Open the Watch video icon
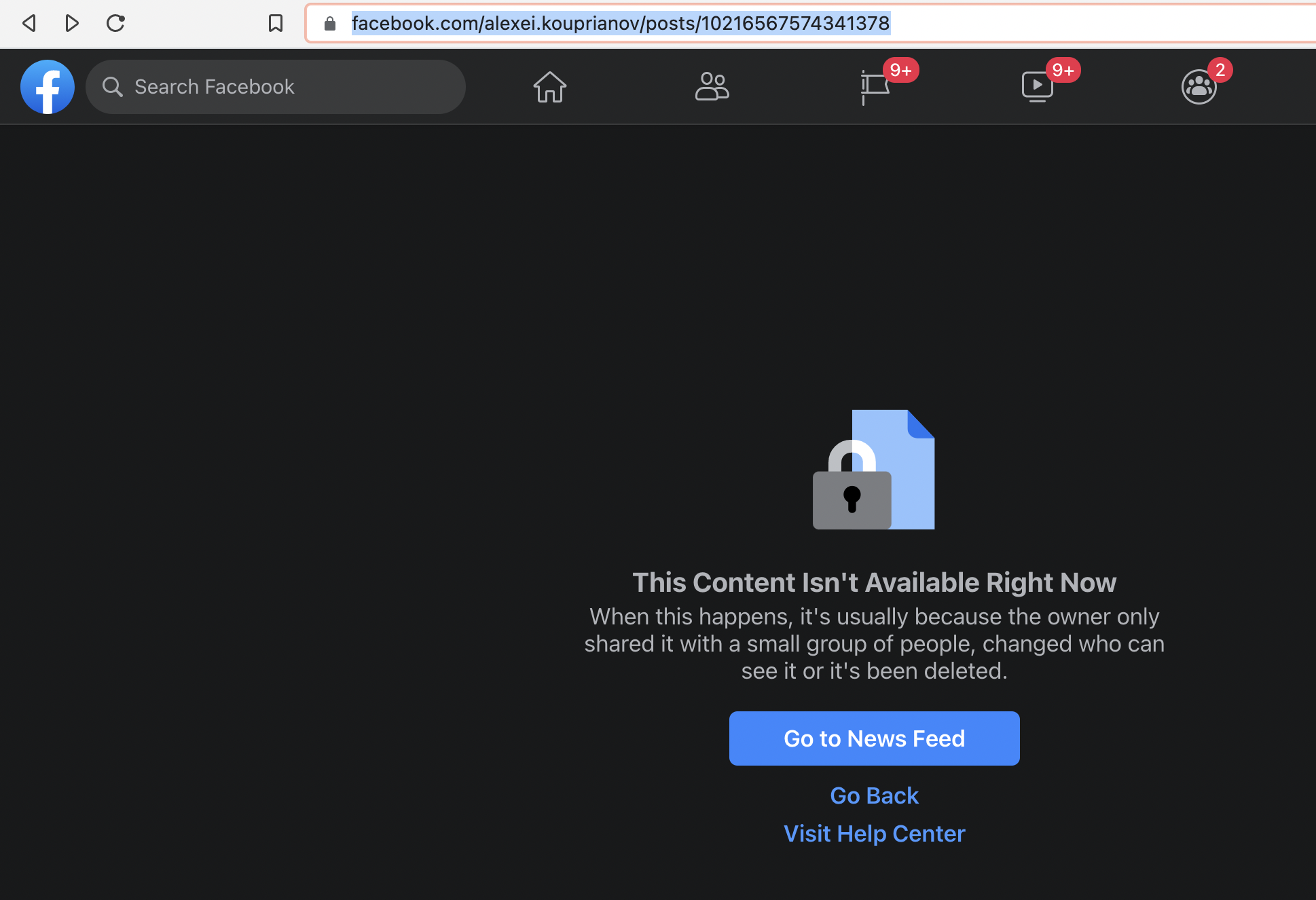The image size is (1316, 900). 1037,87
